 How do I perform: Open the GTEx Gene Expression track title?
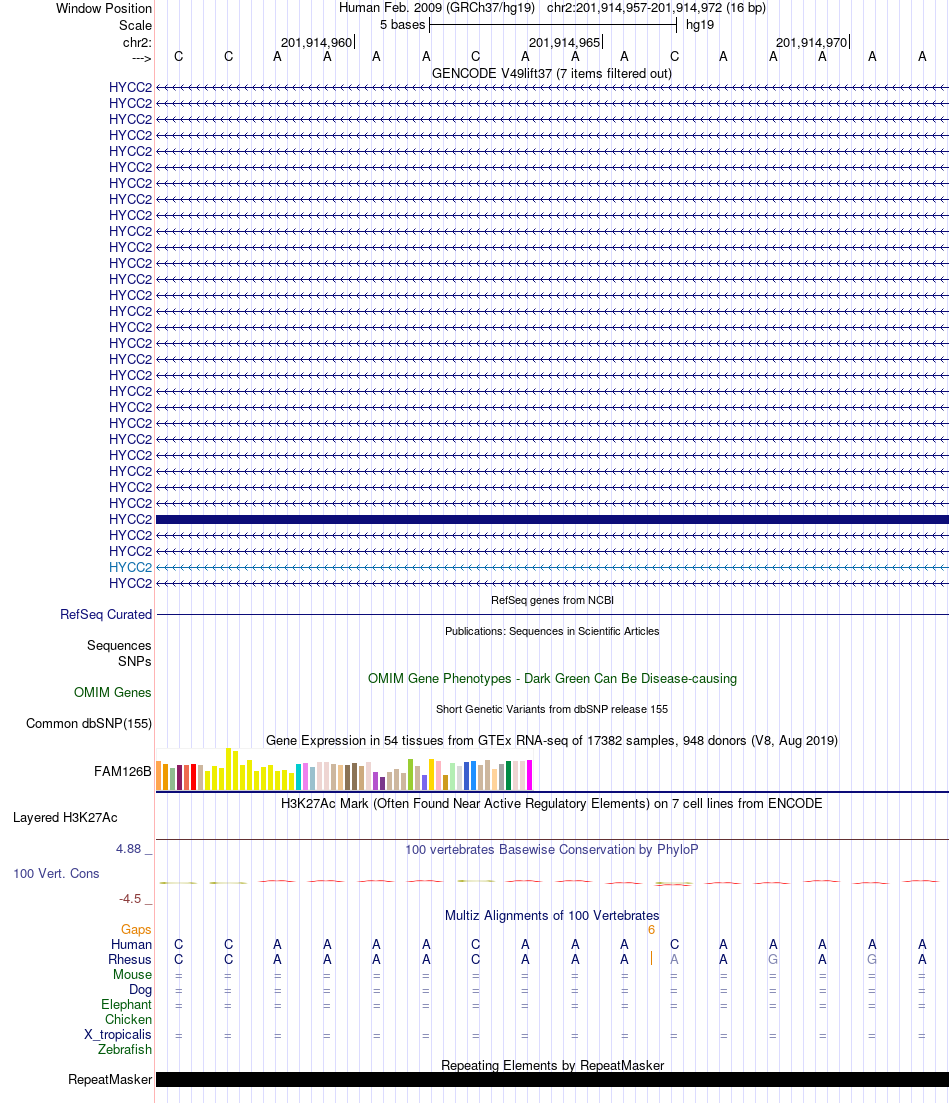tap(552, 740)
